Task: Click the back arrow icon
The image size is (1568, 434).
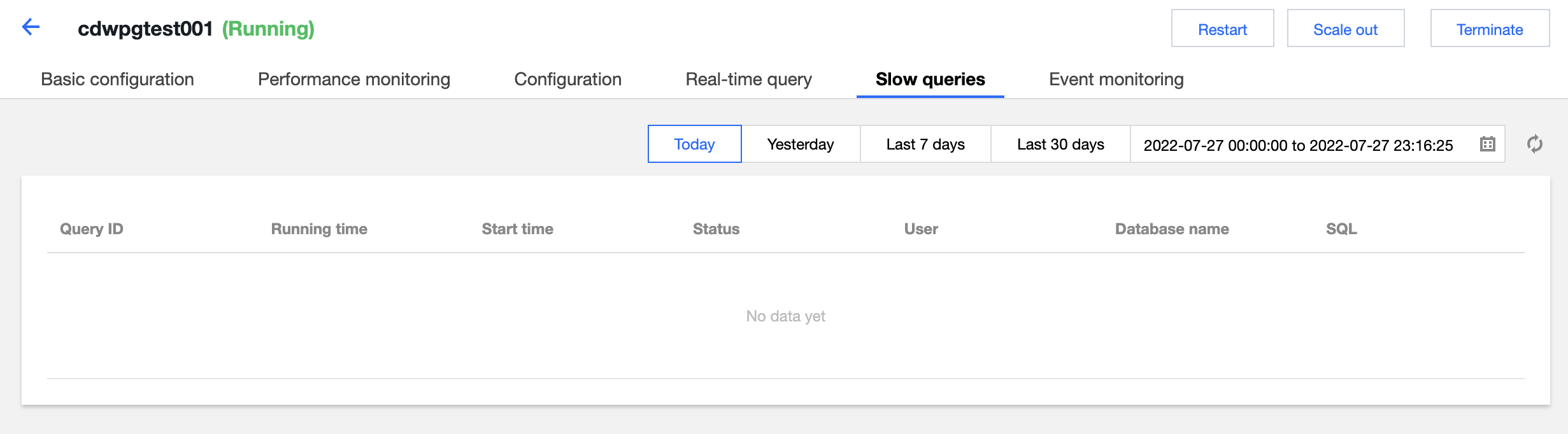Action: [x=31, y=27]
